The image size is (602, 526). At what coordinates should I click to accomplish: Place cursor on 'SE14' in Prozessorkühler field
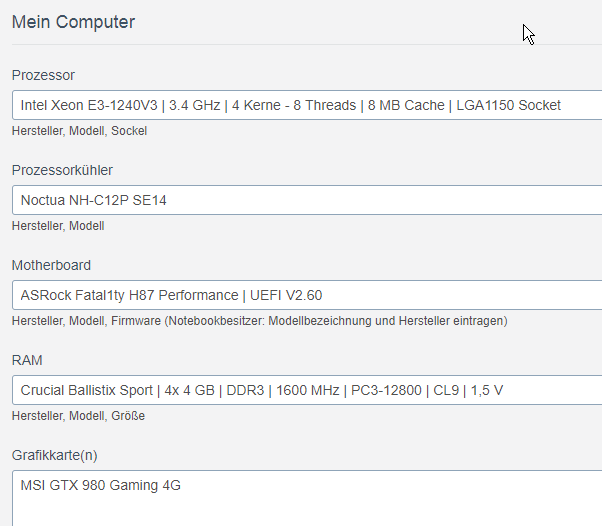click(x=149, y=200)
